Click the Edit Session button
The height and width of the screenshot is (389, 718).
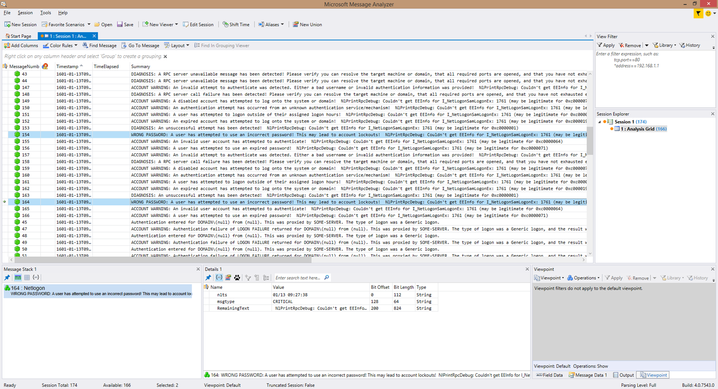(198, 24)
